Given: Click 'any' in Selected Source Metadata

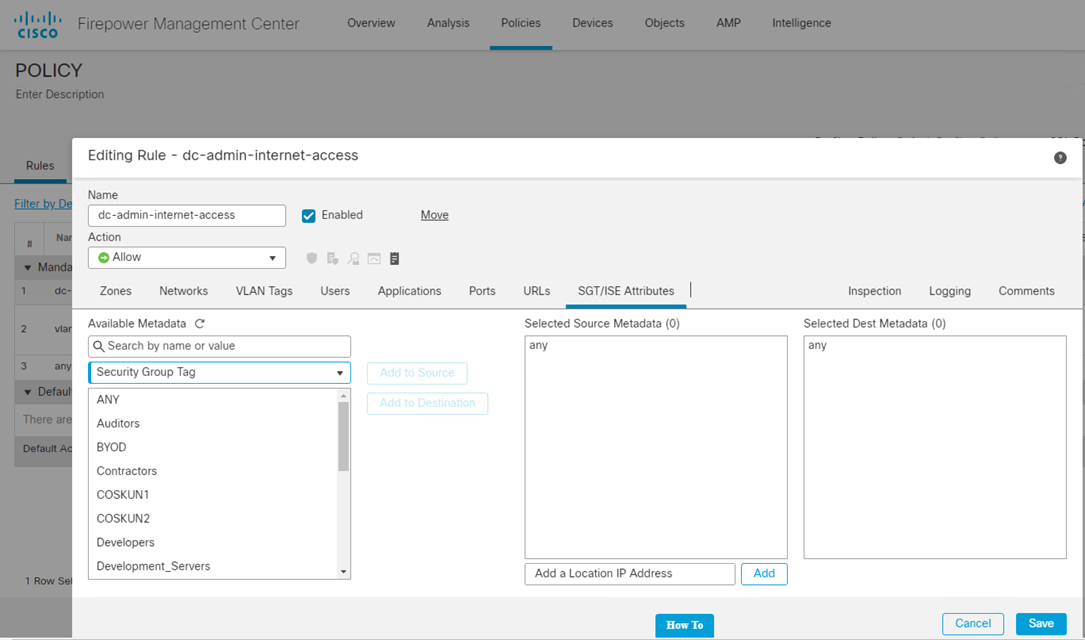Looking at the screenshot, I should pos(538,345).
